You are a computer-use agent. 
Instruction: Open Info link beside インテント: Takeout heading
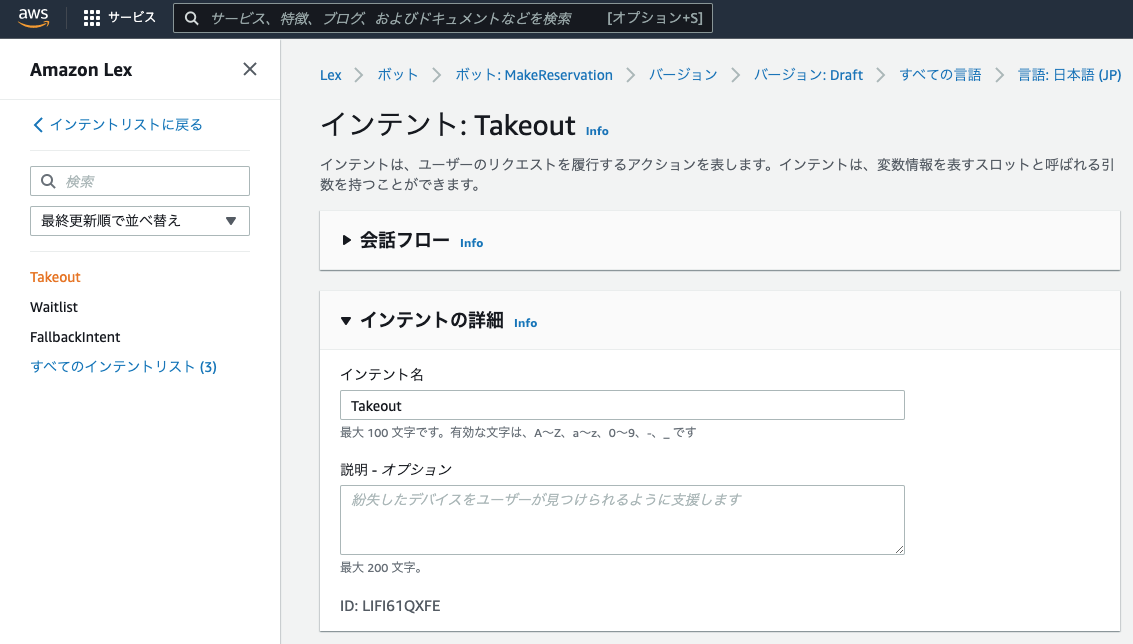(x=597, y=131)
